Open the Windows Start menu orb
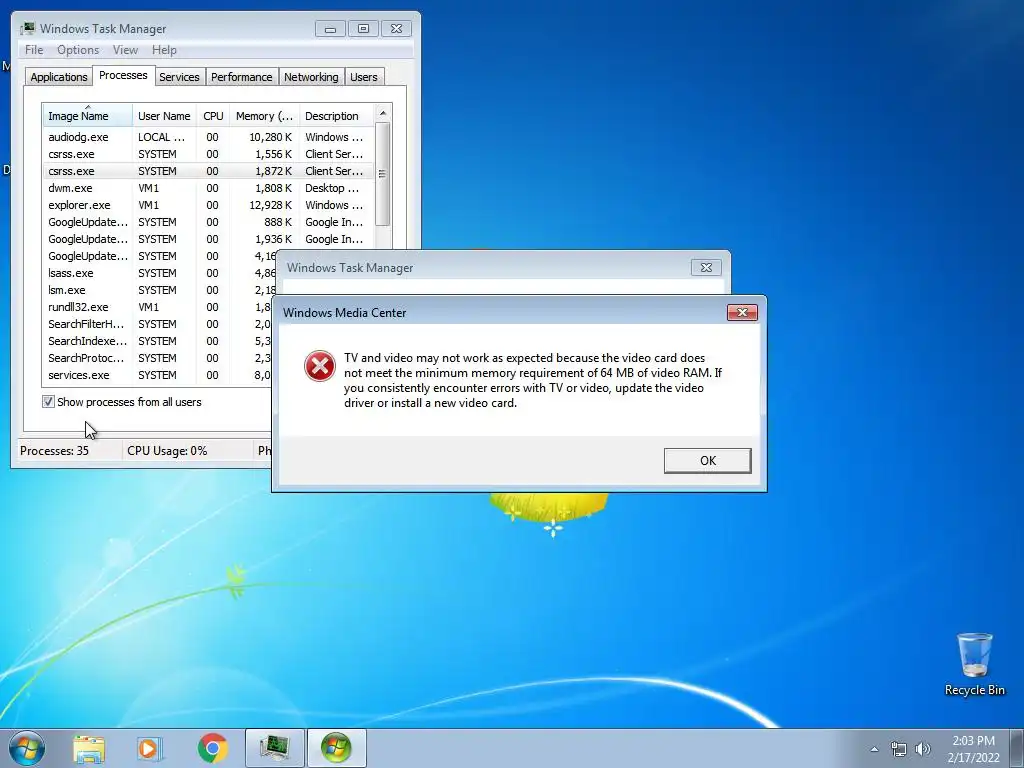The width and height of the screenshot is (1024, 768). 27,748
